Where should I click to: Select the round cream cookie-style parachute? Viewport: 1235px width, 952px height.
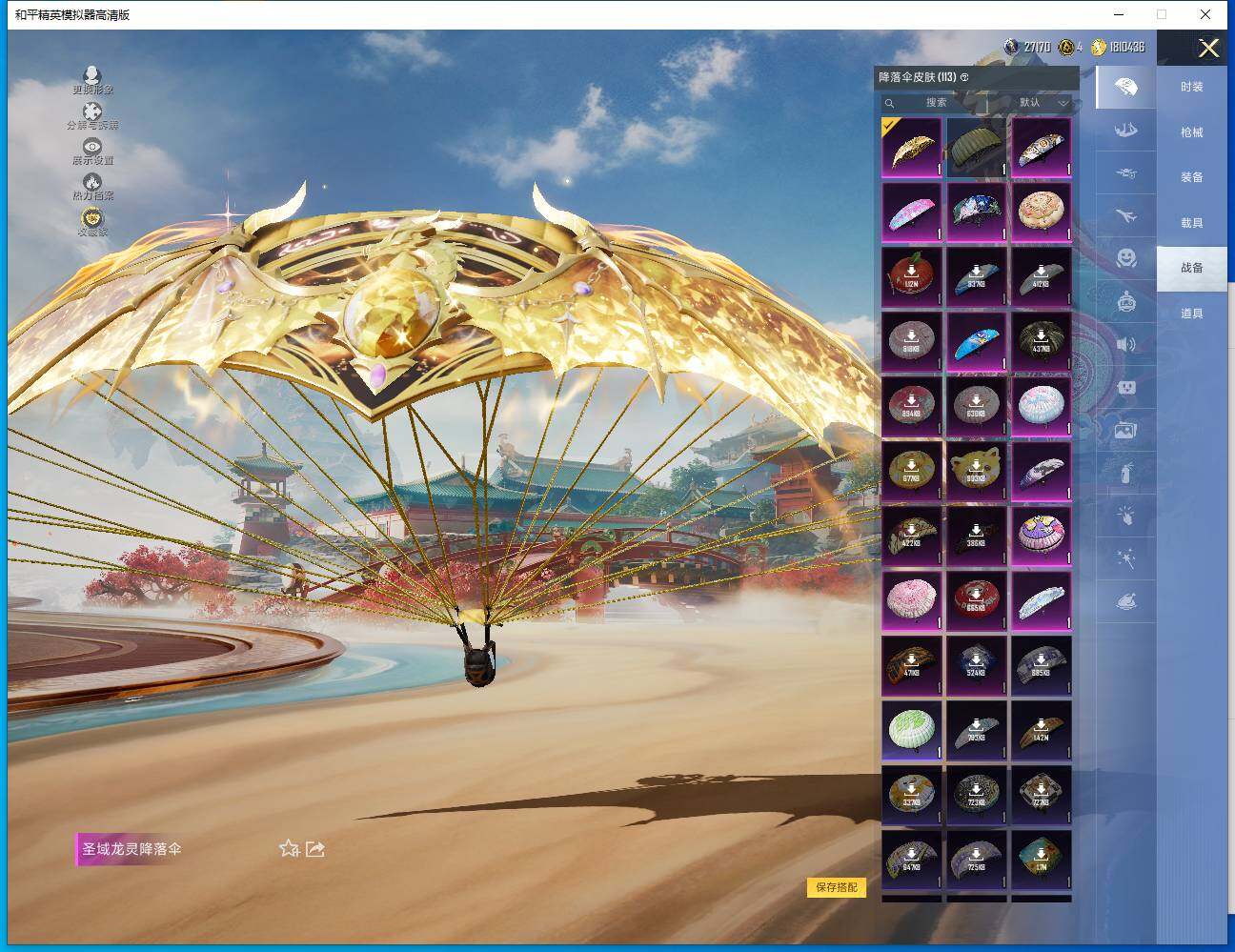coord(1042,213)
